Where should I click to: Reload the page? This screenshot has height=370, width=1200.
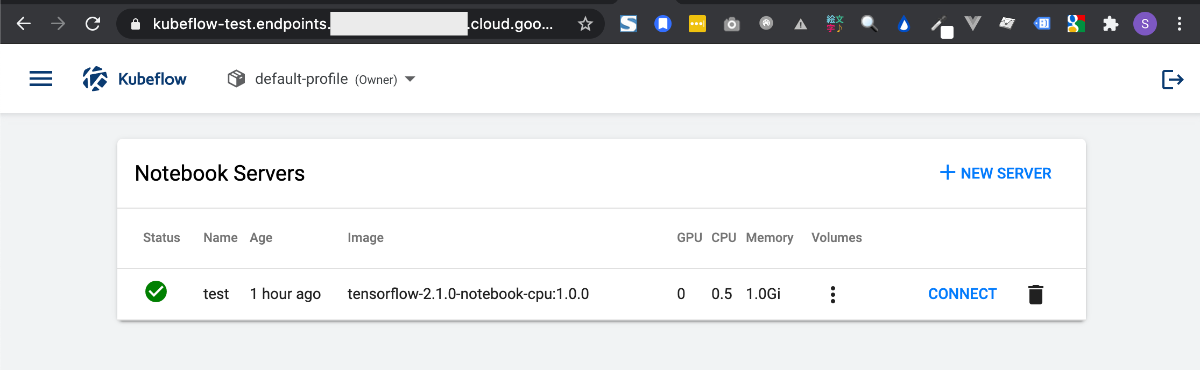click(x=93, y=24)
